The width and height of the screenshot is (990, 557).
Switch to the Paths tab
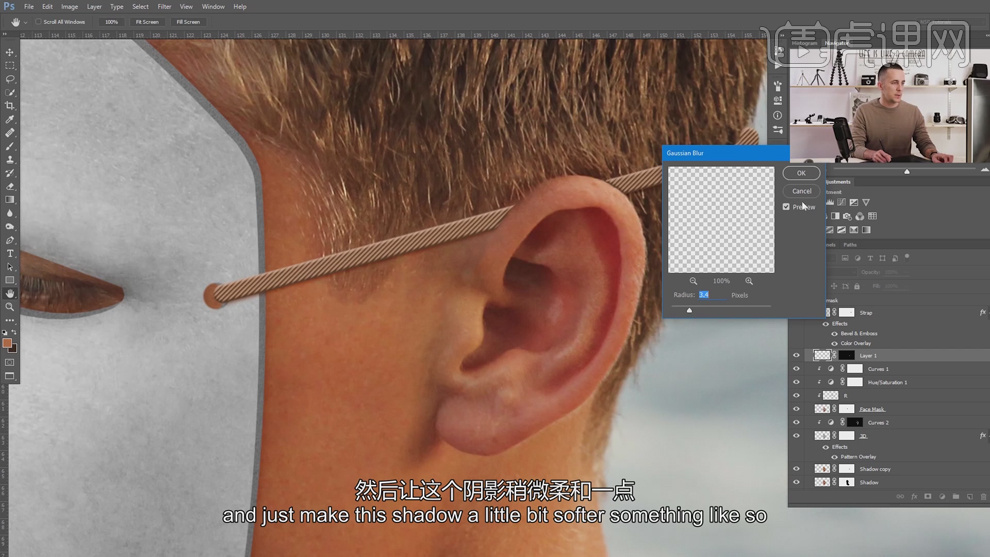[850, 244]
